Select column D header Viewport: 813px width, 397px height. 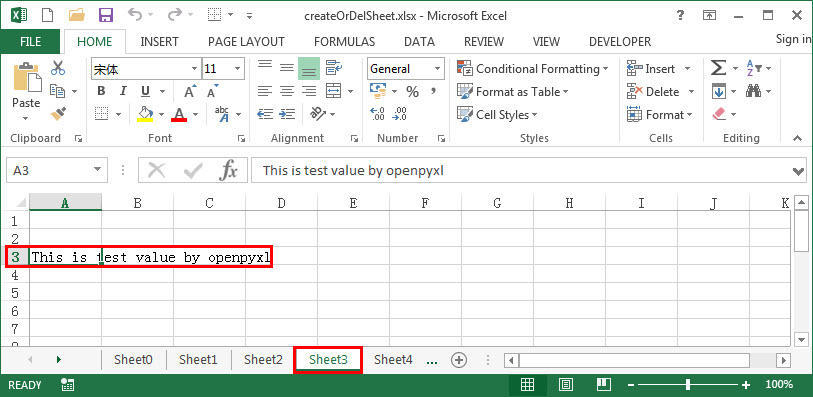pyautogui.click(x=281, y=203)
